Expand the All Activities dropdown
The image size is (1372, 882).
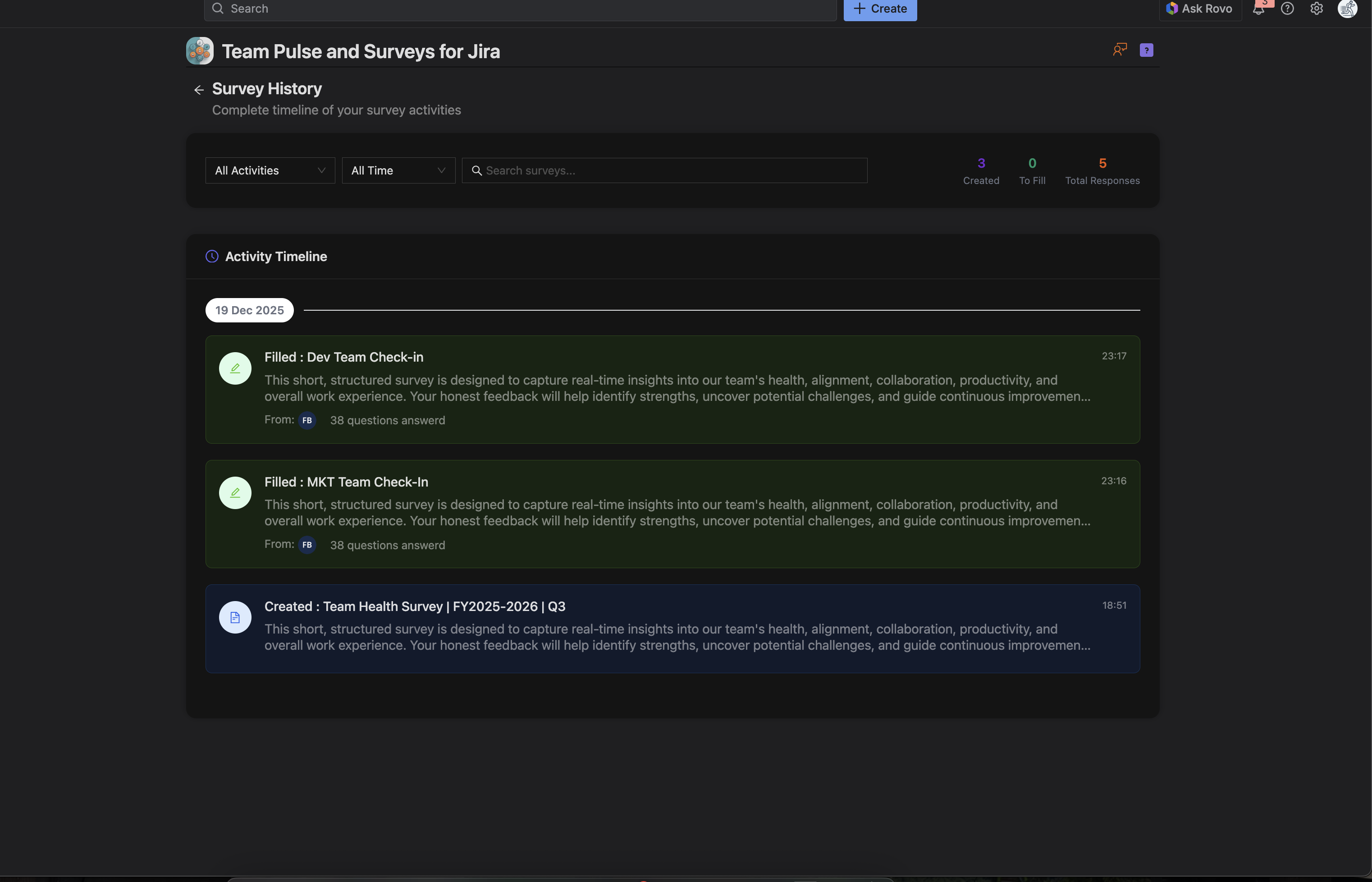pyautogui.click(x=270, y=170)
